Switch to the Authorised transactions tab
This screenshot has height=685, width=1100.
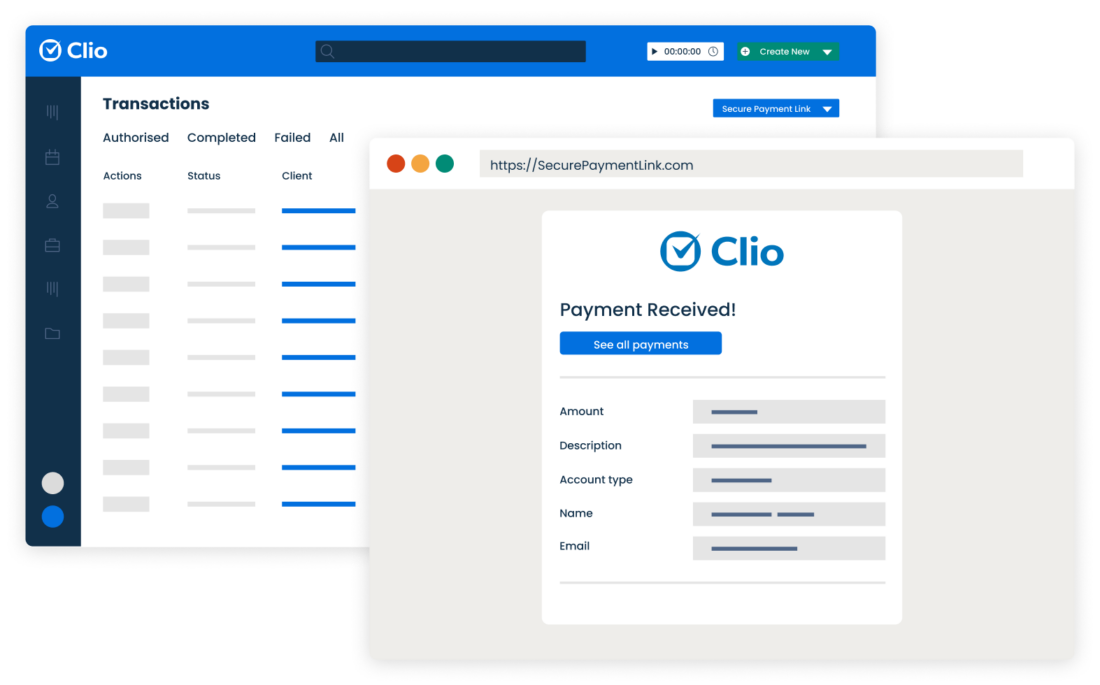click(135, 137)
